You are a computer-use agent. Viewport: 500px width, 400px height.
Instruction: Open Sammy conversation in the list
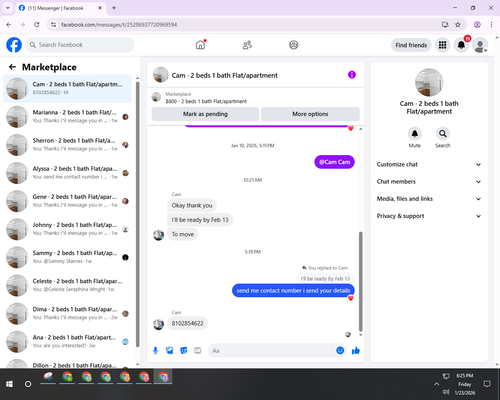(67, 257)
